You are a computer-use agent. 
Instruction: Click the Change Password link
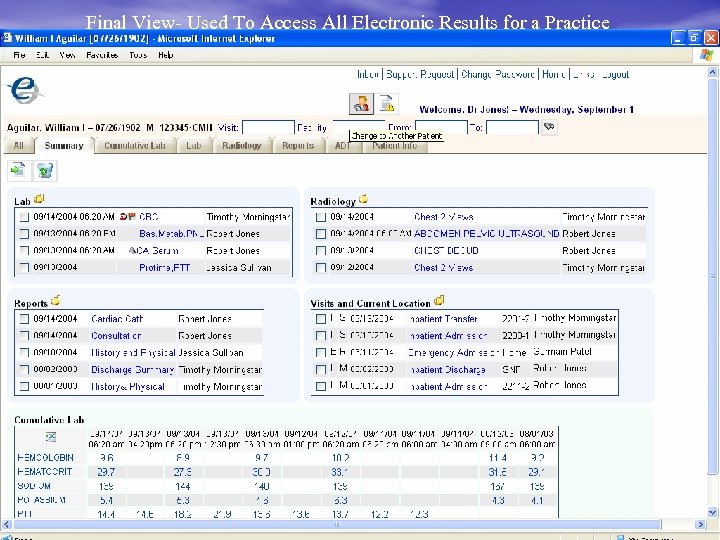tap(498, 74)
